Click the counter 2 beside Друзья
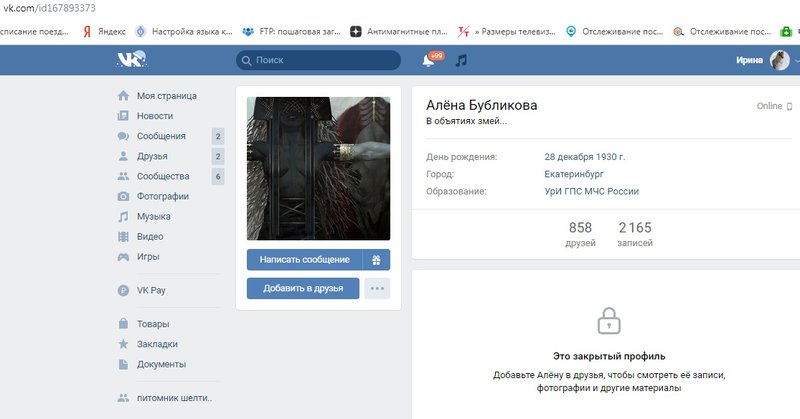The width and height of the screenshot is (800, 419). pyautogui.click(x=218, y=156)
